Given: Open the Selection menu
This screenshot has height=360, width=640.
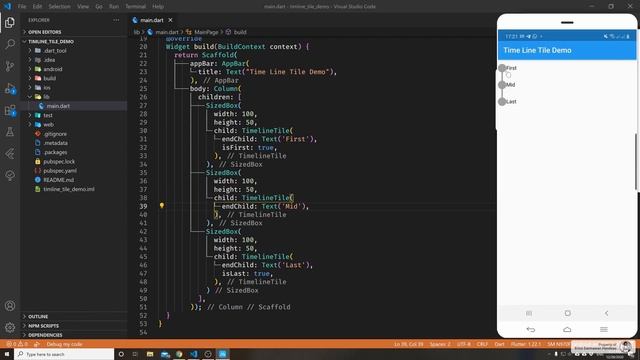Looking at the screenshot, I should pos(60,7).
